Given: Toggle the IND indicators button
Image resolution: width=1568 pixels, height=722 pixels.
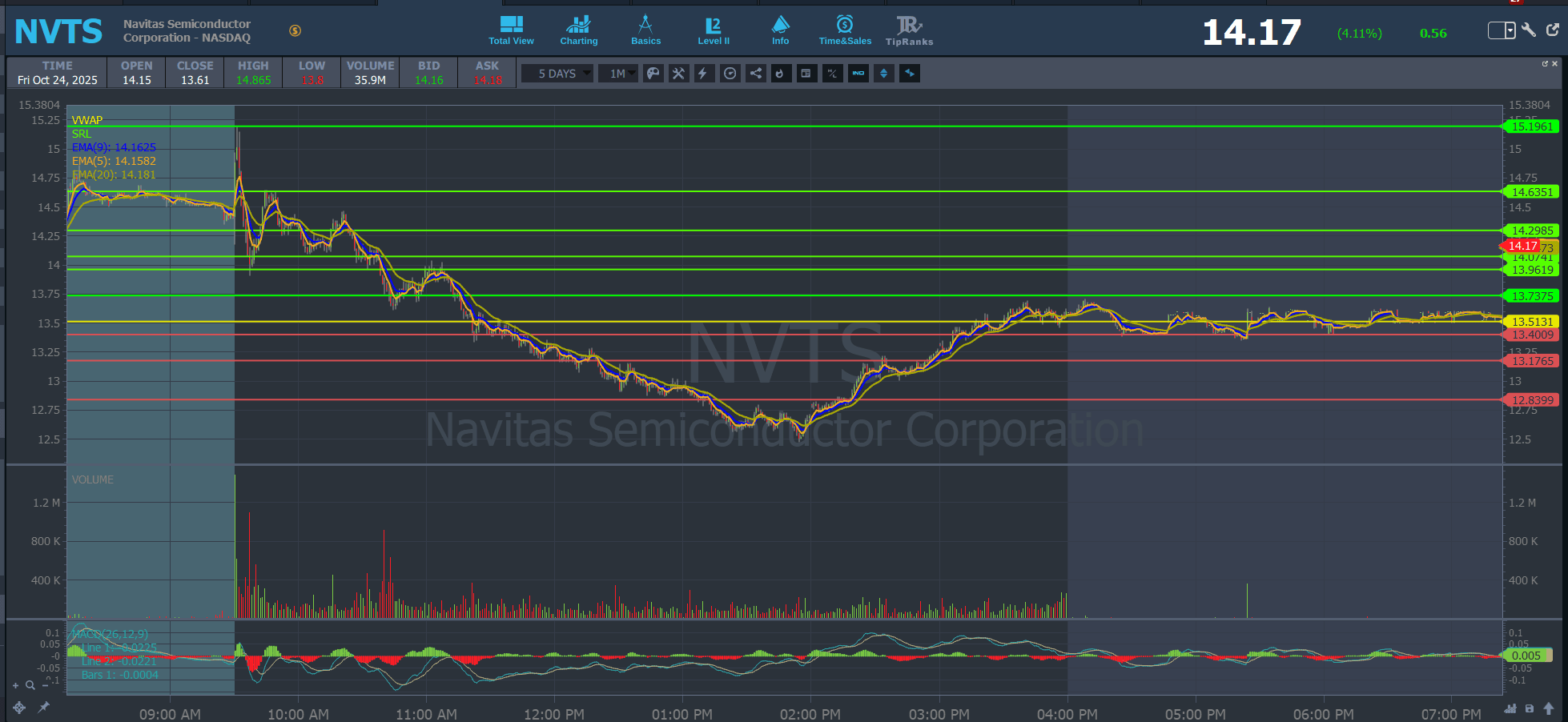Looking at the screenshot, I should [x=858, y=74].
